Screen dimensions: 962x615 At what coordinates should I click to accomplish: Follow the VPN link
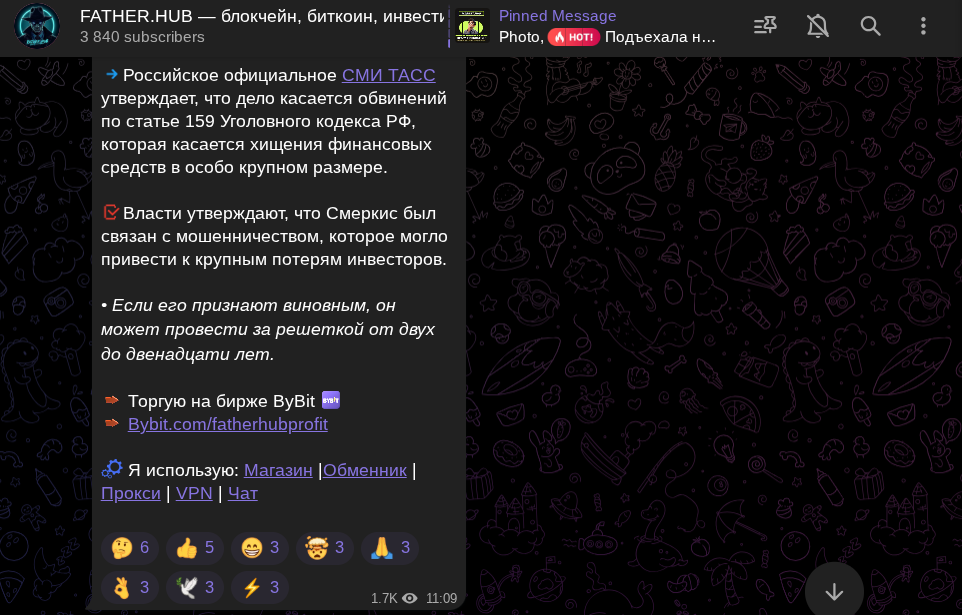[194, 493]
